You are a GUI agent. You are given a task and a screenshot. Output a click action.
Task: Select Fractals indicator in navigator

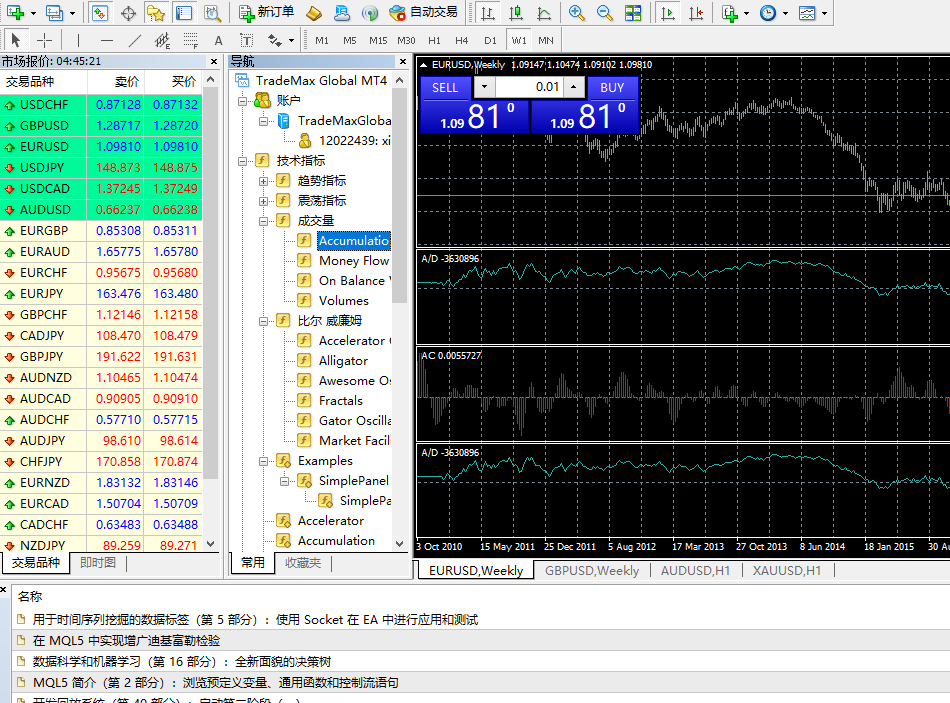pos(340,401)
